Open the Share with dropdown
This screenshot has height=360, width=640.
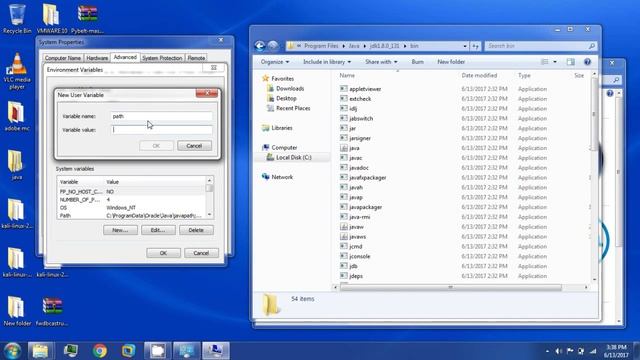381,62
